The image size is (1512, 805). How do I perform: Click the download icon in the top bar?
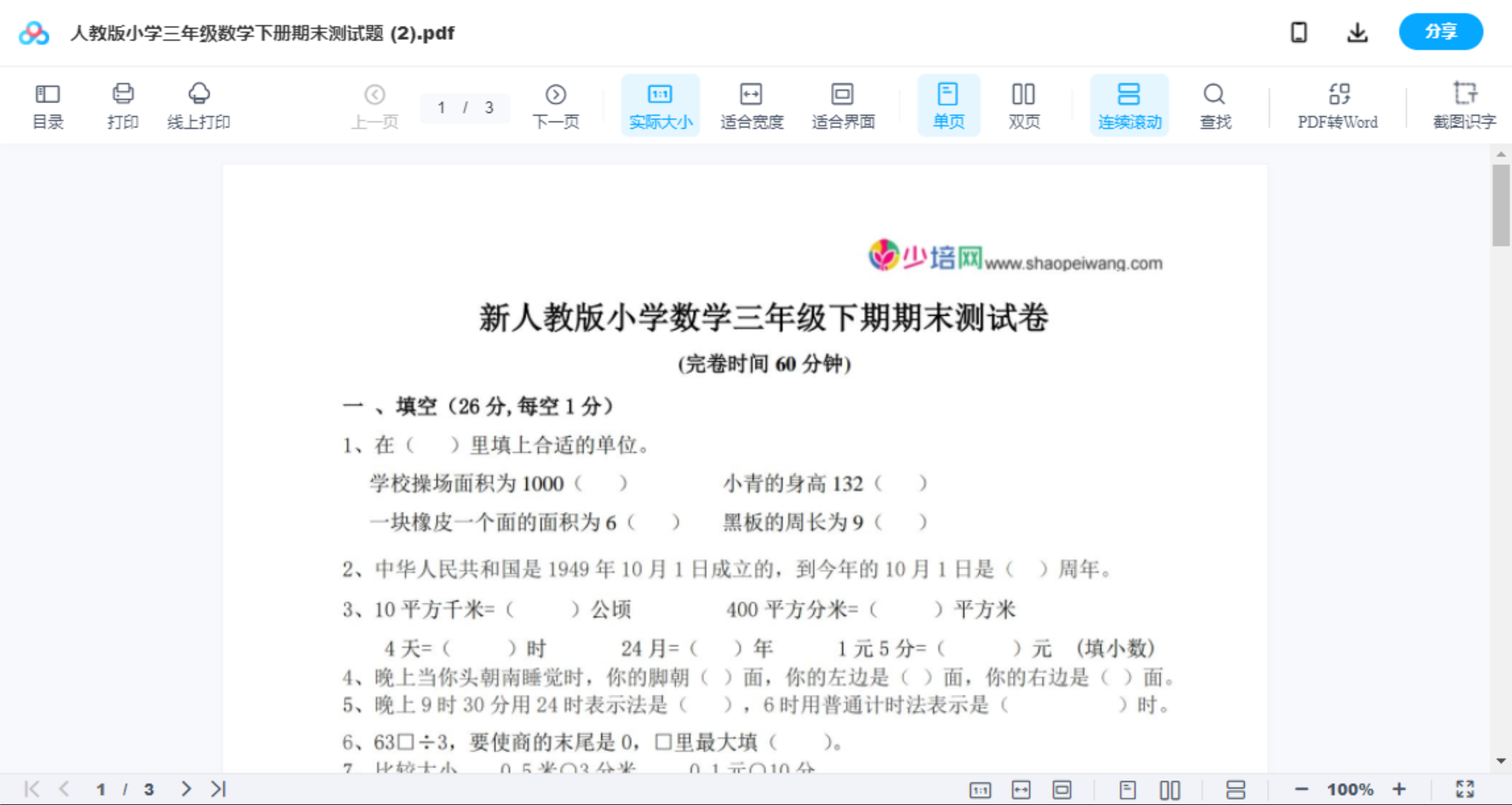coord(1357,32)
